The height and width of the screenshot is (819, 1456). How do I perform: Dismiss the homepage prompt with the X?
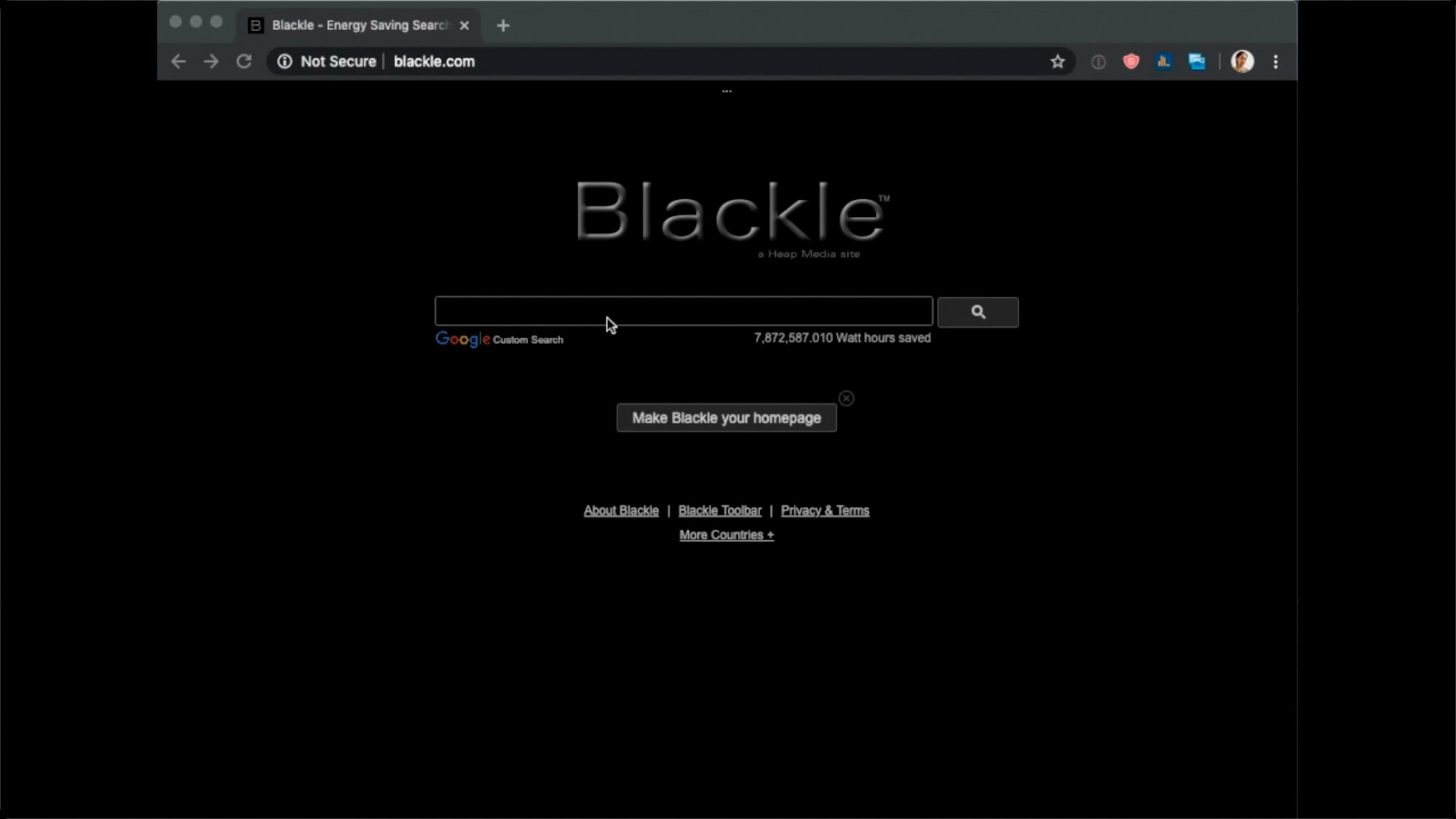pyautogui.click(x=846, y=398)
